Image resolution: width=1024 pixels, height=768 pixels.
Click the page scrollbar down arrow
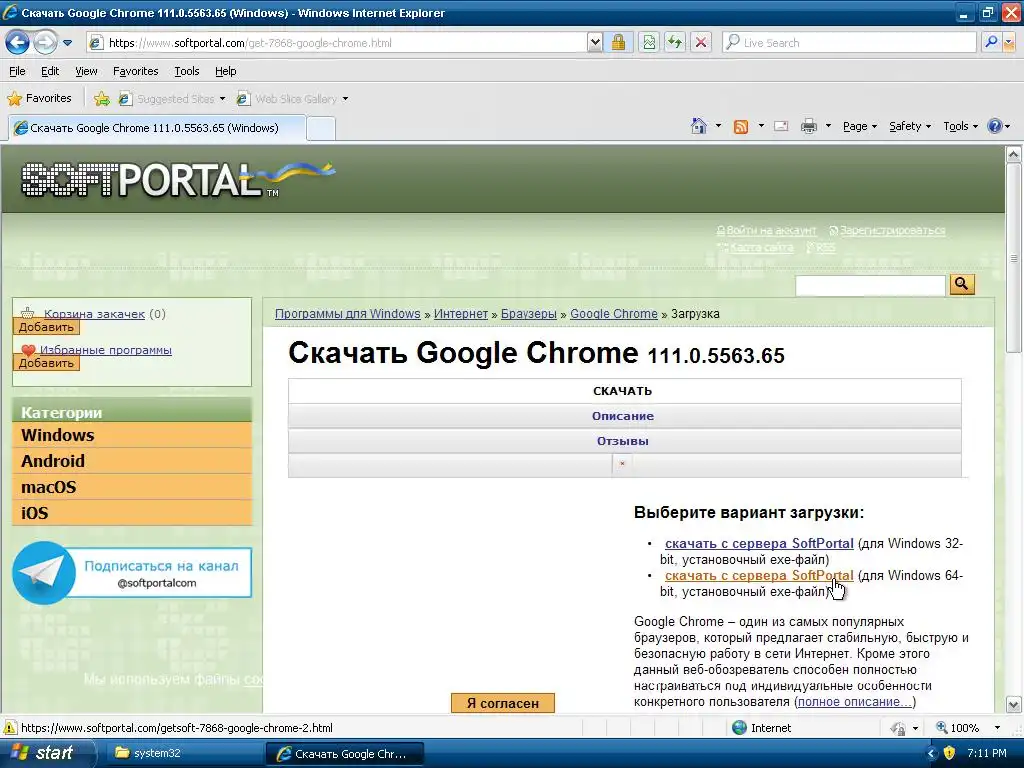pos(1014,705)
